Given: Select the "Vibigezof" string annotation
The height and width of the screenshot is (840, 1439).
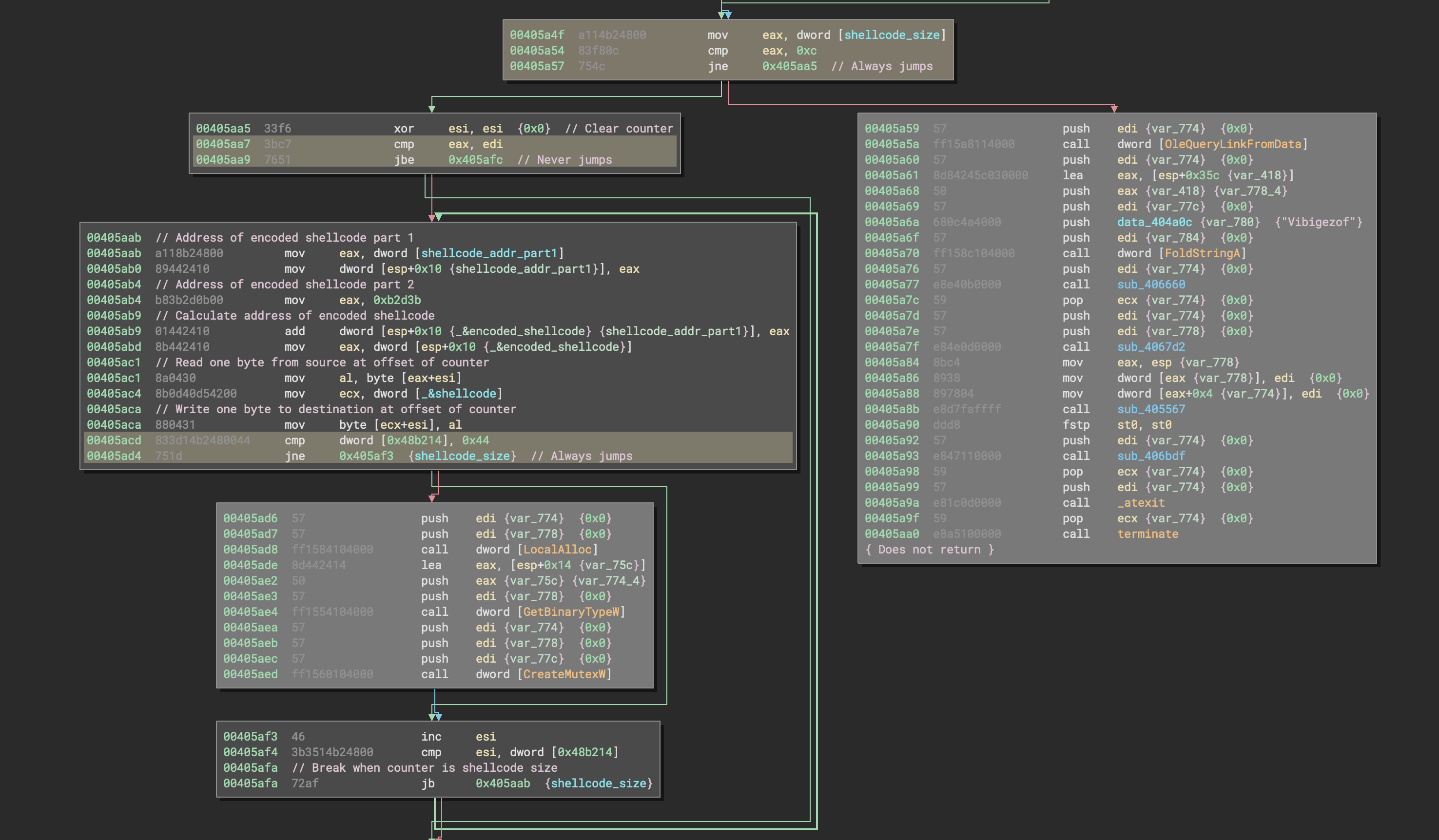Looking at the screenshot, I should 1319,222.
